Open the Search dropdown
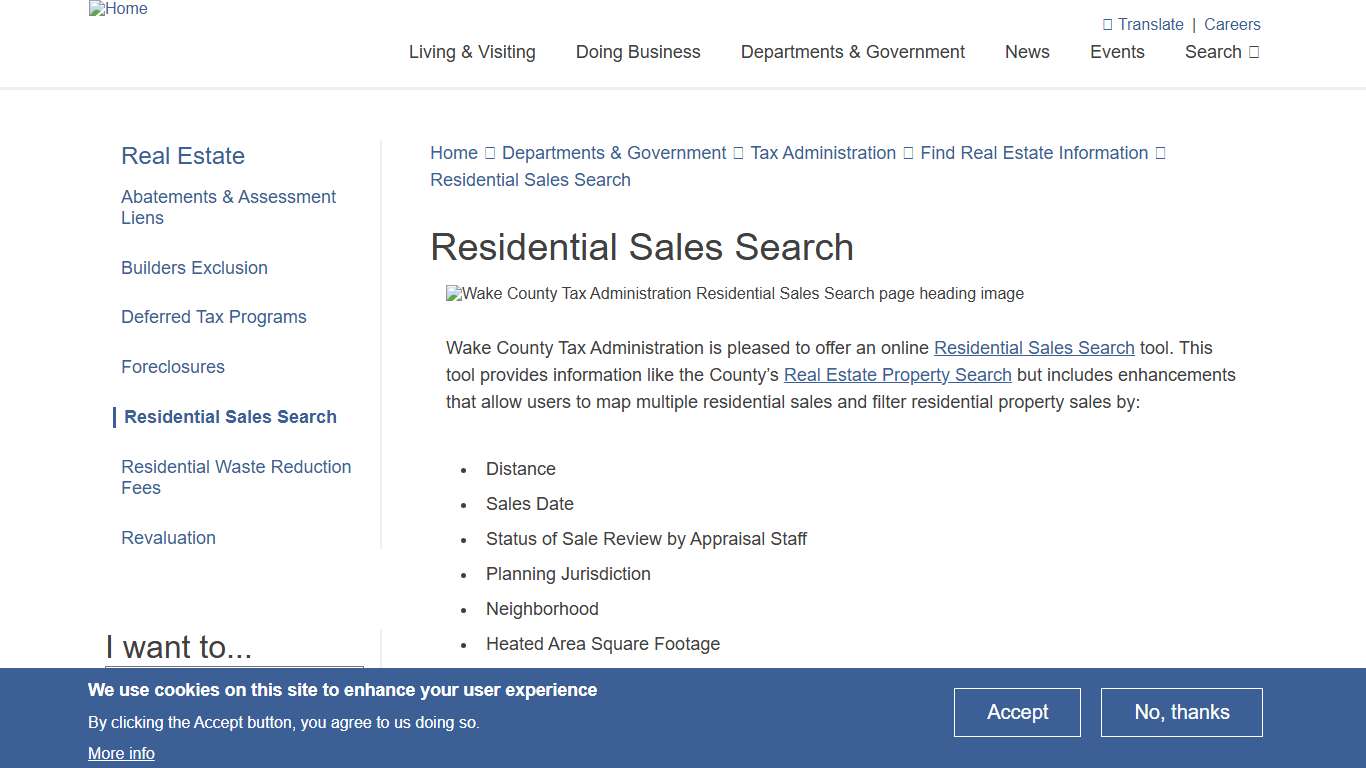Image resolution: width=1366 pixels, height=768 pixels. tap(1221, 52)
